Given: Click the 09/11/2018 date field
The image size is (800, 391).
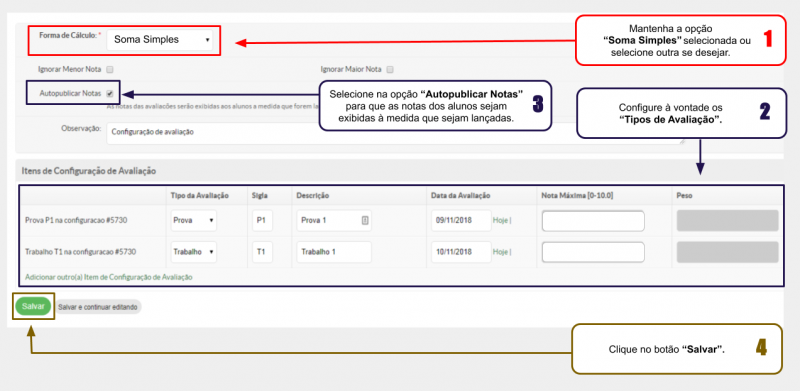Looking at the screenshot, I should 461,221.
